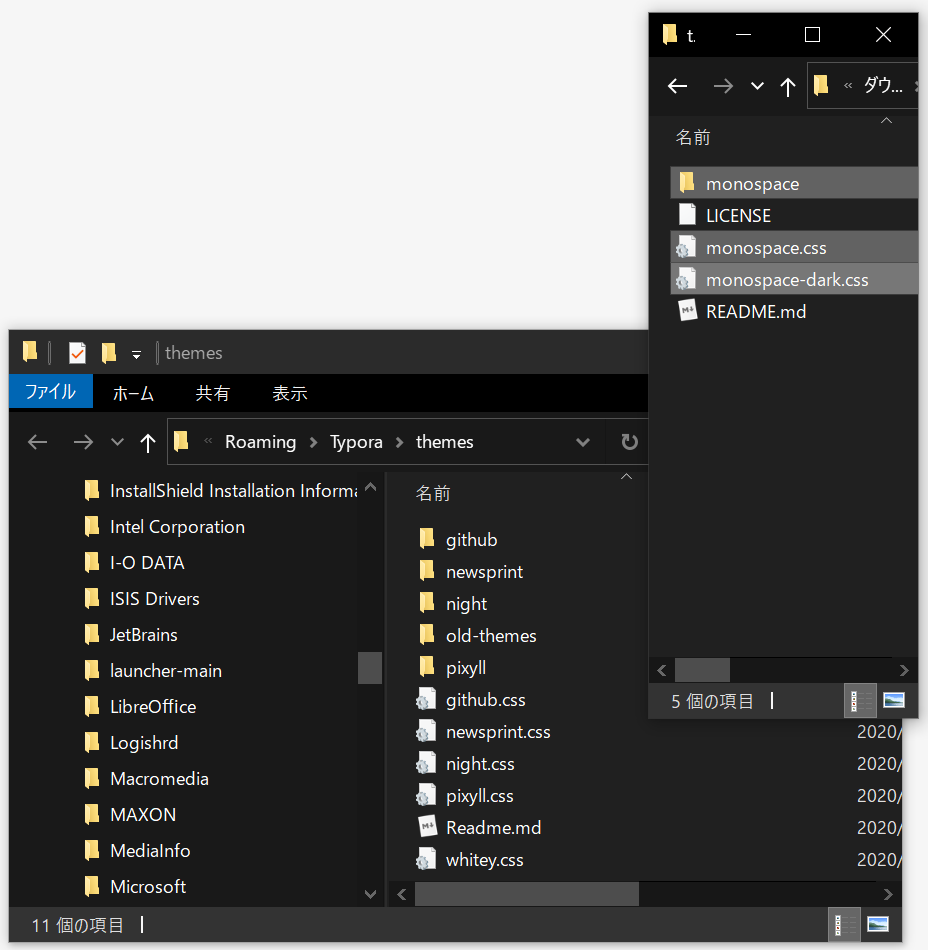Sort themes list by 名前 column
928x950 pixels.
click(x=433, y=493)
